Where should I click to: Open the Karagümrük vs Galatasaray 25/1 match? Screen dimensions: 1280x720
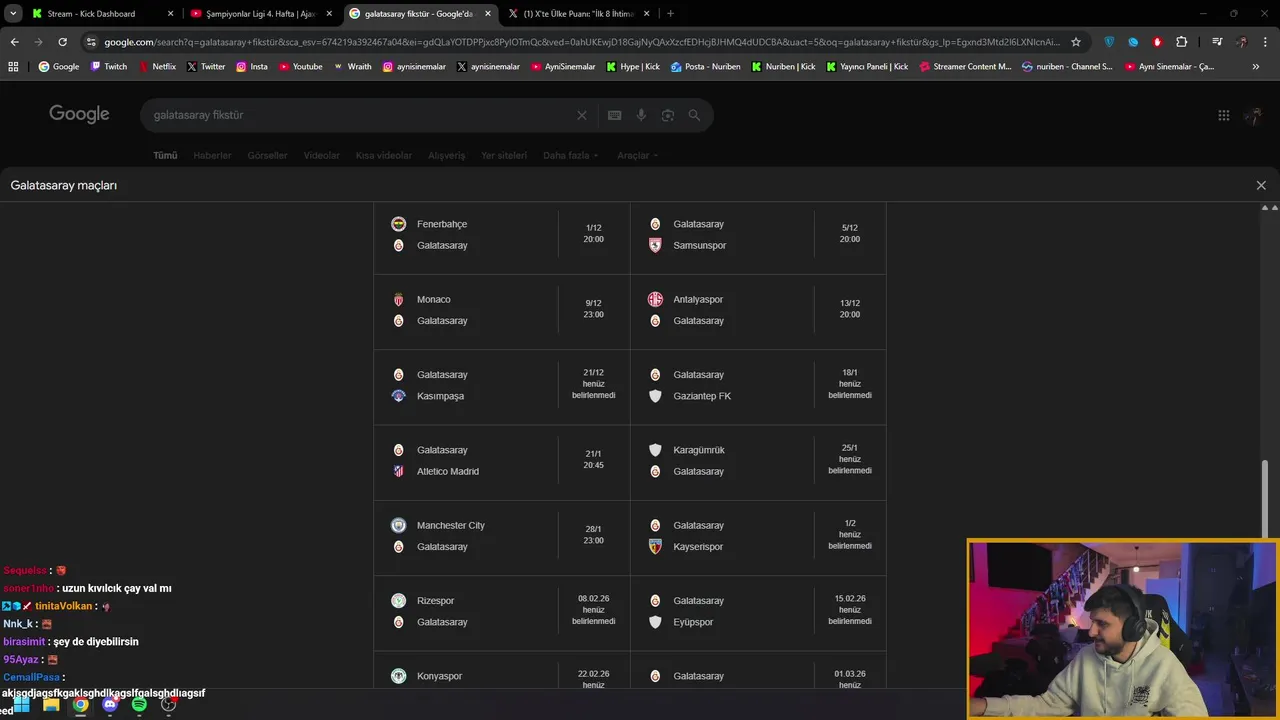[x=758, y=461]
